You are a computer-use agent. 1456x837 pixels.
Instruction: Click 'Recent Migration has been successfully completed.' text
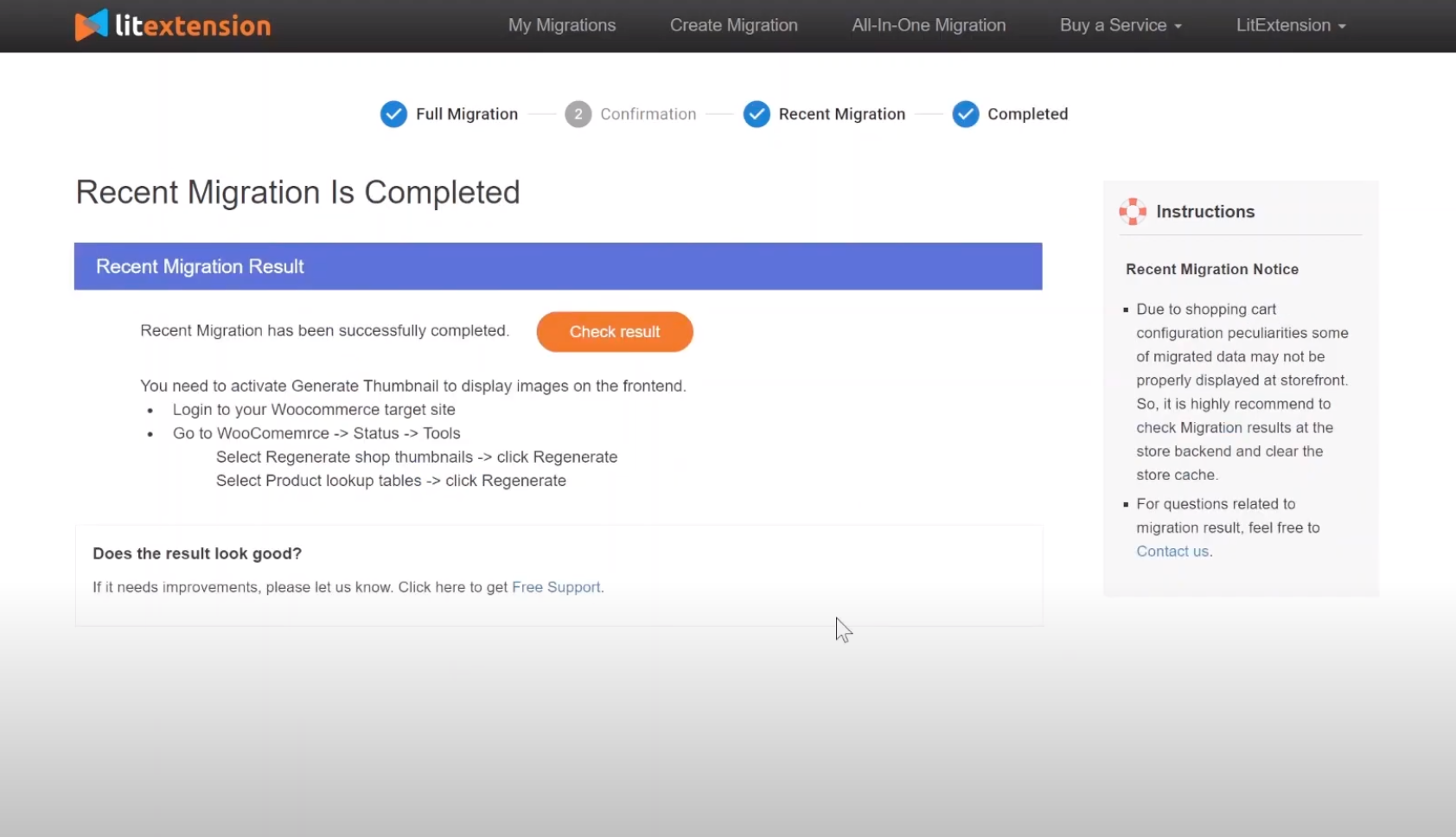[x=325, y=330]
